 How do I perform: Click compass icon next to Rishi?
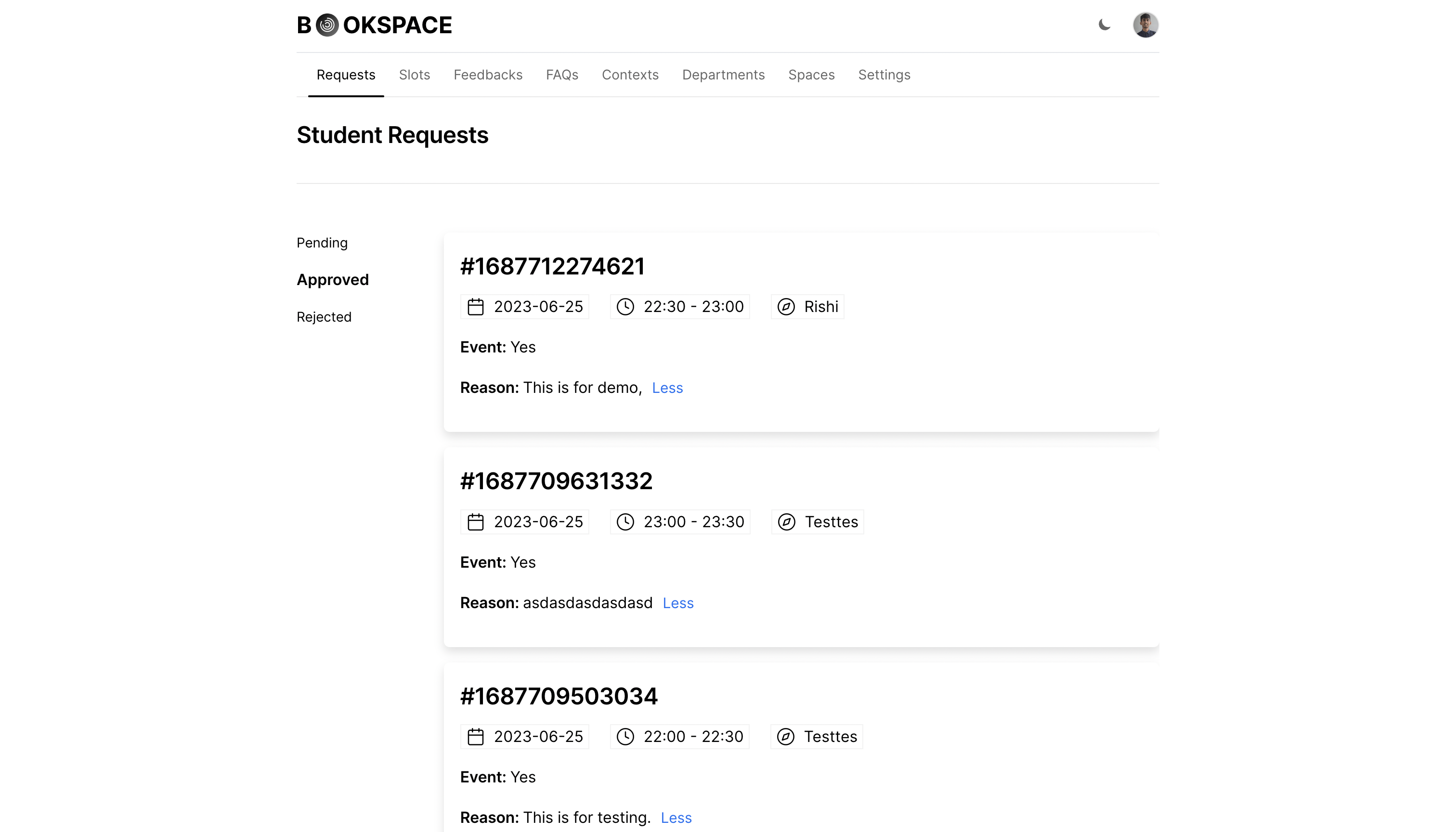(x=786, y=307)
